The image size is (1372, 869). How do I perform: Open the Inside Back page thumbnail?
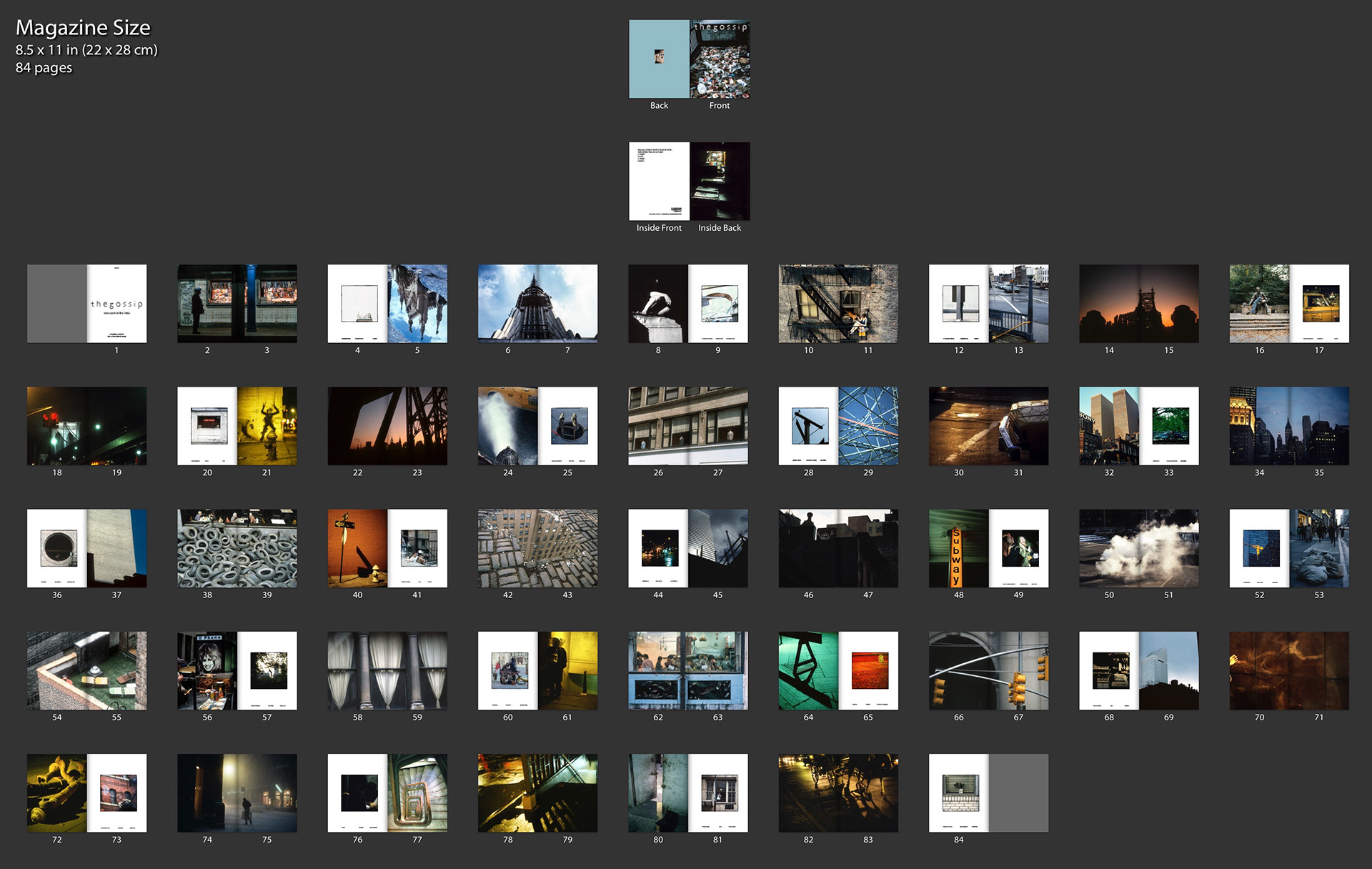tap(720, 182)
